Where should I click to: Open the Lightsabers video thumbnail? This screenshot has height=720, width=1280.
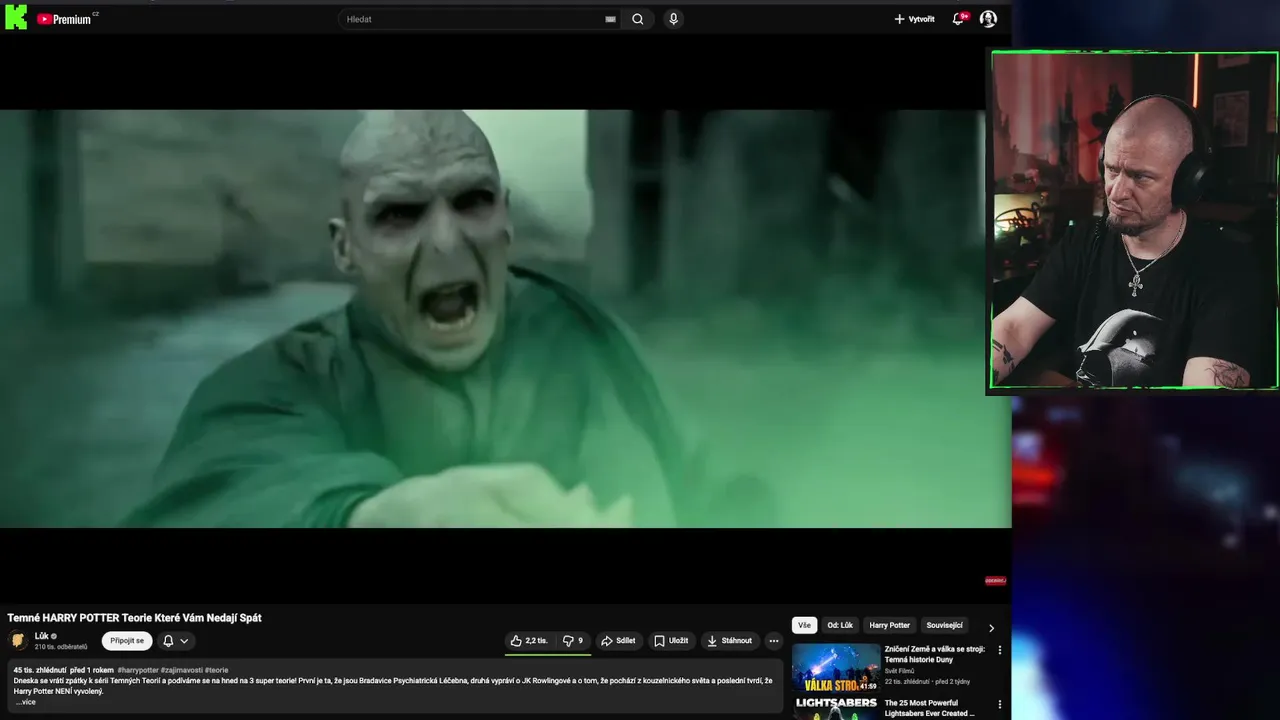(836, 708)
